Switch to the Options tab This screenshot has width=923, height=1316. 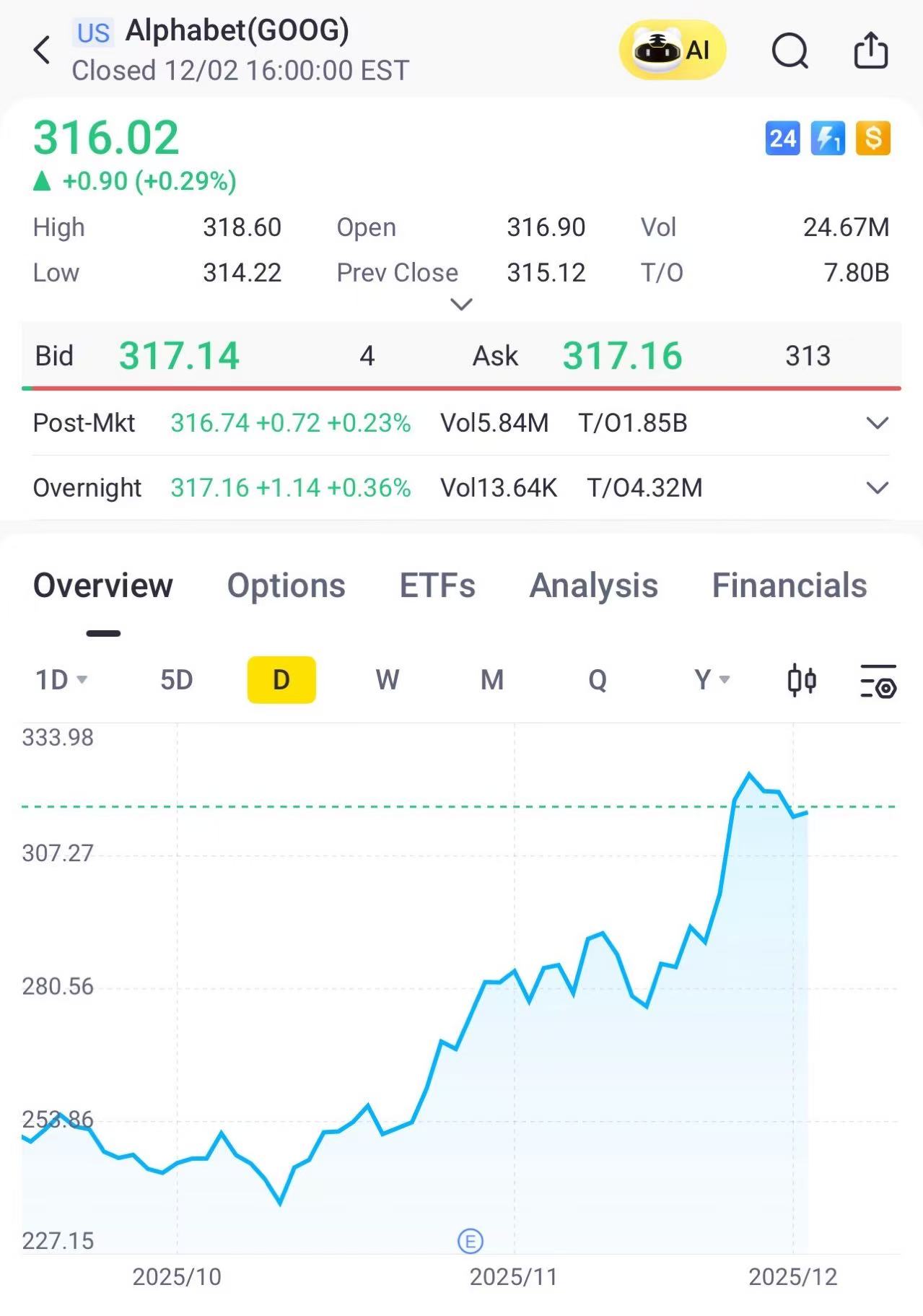[x=286, y=585]
